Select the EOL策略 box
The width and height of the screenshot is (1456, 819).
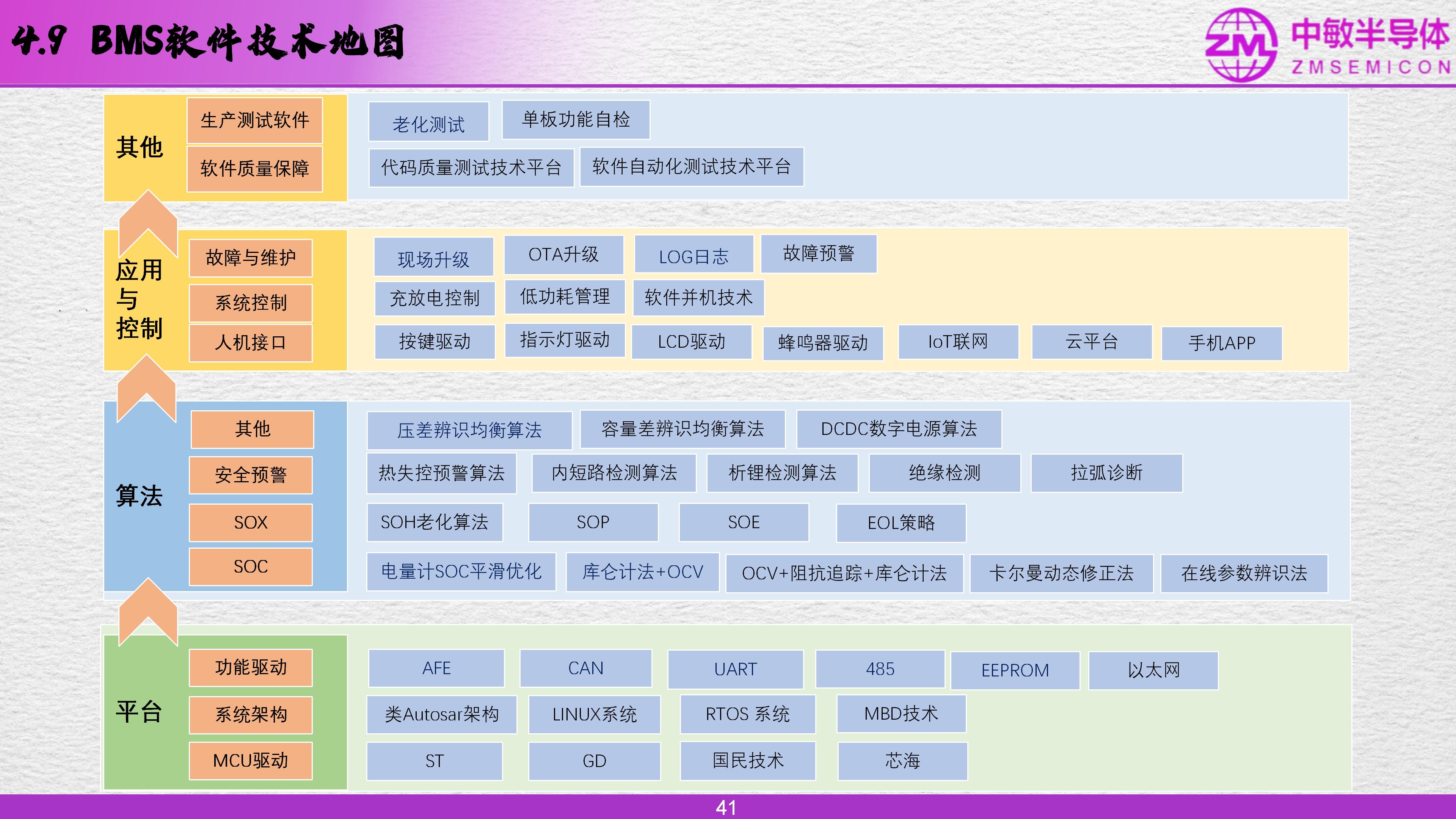tap(901, 523)
